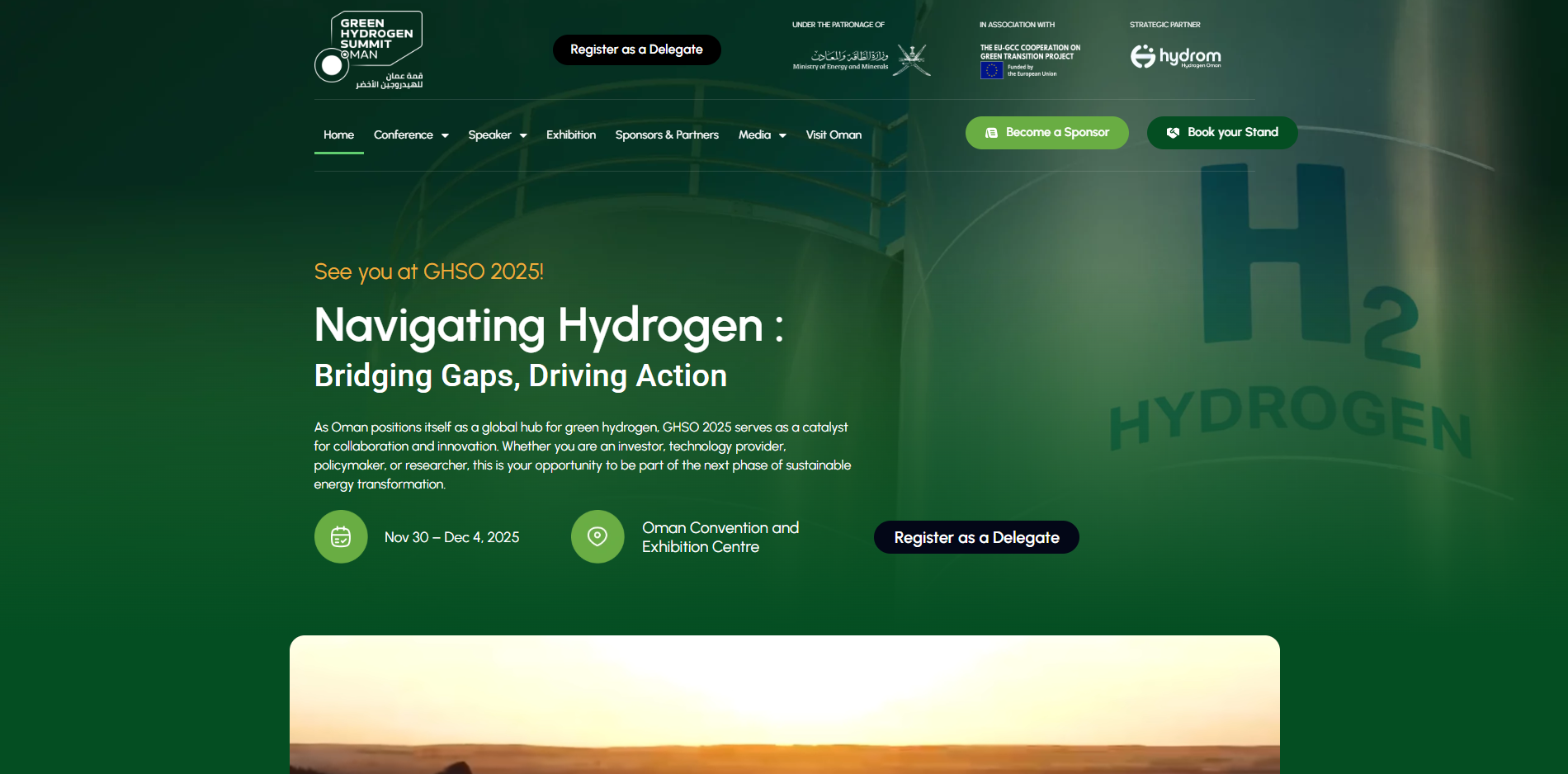Click the paragraph about Oman's green hydrogen hub
The width and height of the screenshot is (1568, 774).
(x=583, y=455)
